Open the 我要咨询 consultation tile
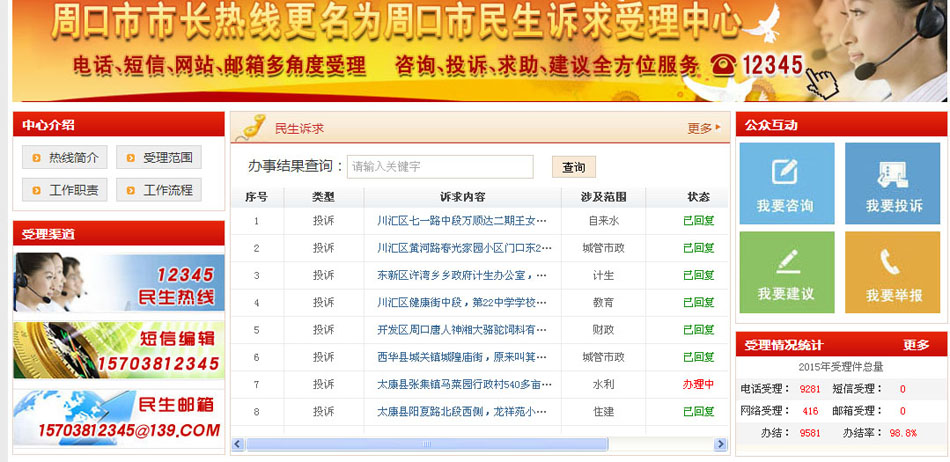Image resolution: width=950 pixels, height=462 pixels. tap(786, 183)
